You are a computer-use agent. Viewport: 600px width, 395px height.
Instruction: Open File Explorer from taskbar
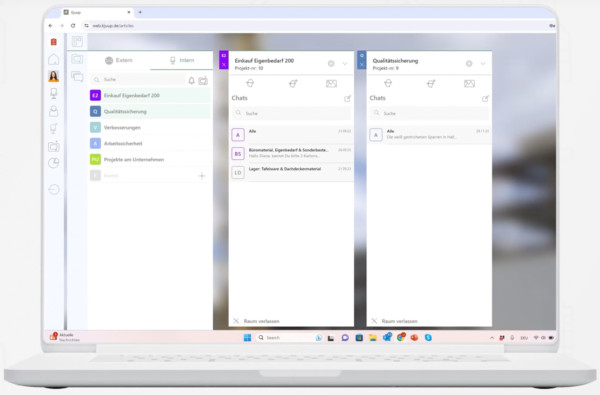pyautogui.click(x=373, y=338)
